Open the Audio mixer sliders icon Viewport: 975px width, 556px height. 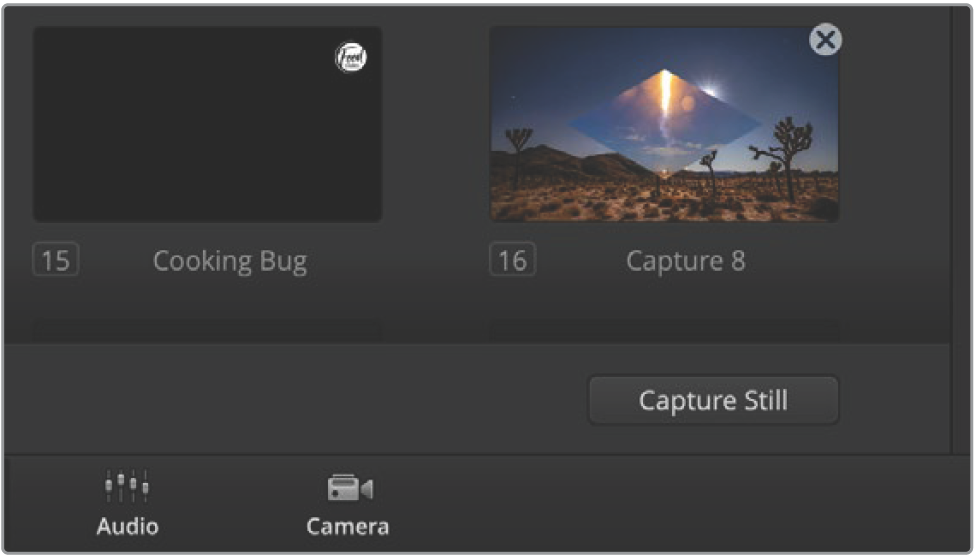(127, 487)
